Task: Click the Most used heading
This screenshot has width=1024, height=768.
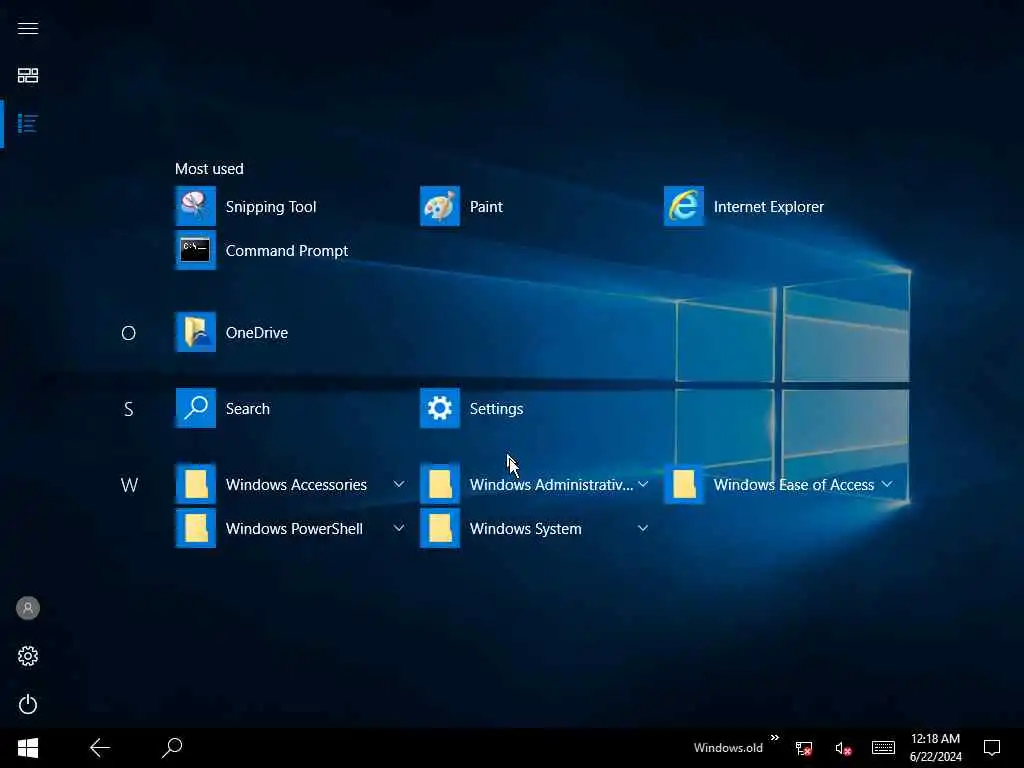Action: pos(209,168)
